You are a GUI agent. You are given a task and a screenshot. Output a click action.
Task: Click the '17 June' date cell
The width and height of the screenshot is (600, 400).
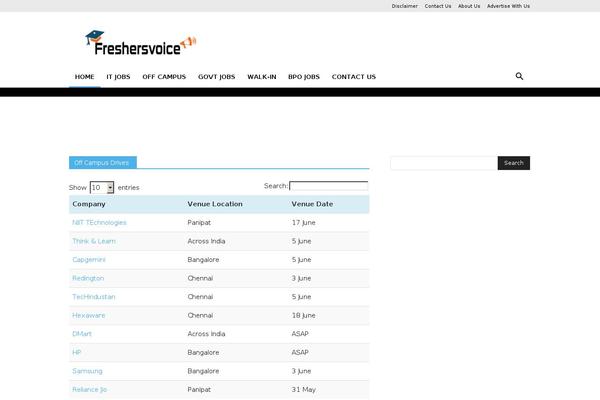[304, 222]
